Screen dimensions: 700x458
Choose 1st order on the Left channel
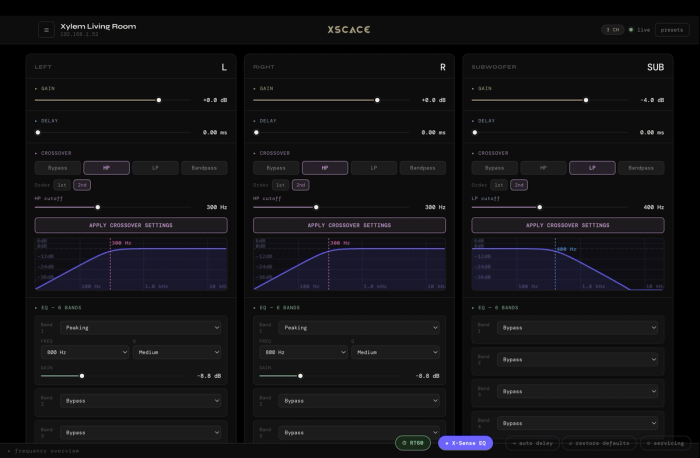pos(62,185)
